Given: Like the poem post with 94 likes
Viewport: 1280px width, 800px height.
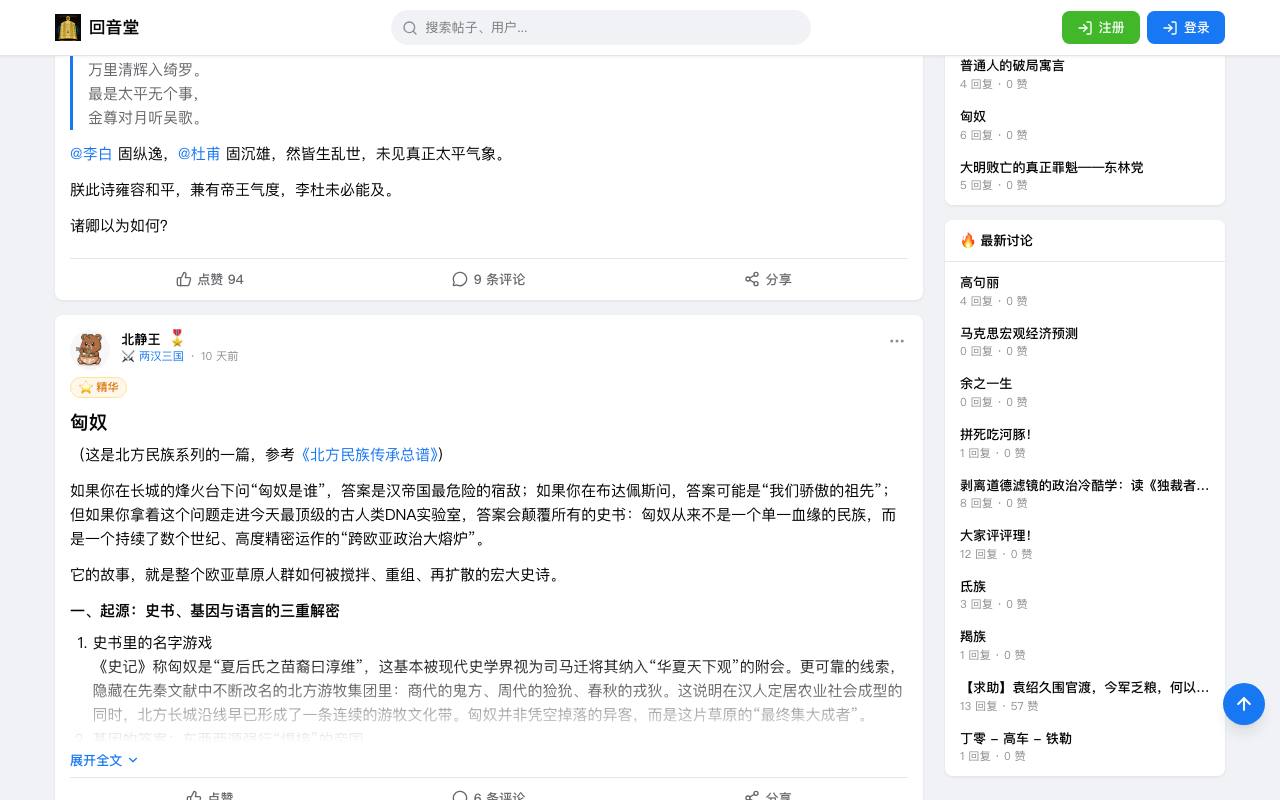Looking at the screenshot, I should point(210,279).
